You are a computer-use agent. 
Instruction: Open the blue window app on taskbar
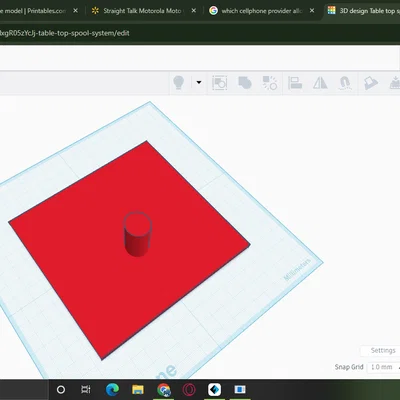point(240,389)
